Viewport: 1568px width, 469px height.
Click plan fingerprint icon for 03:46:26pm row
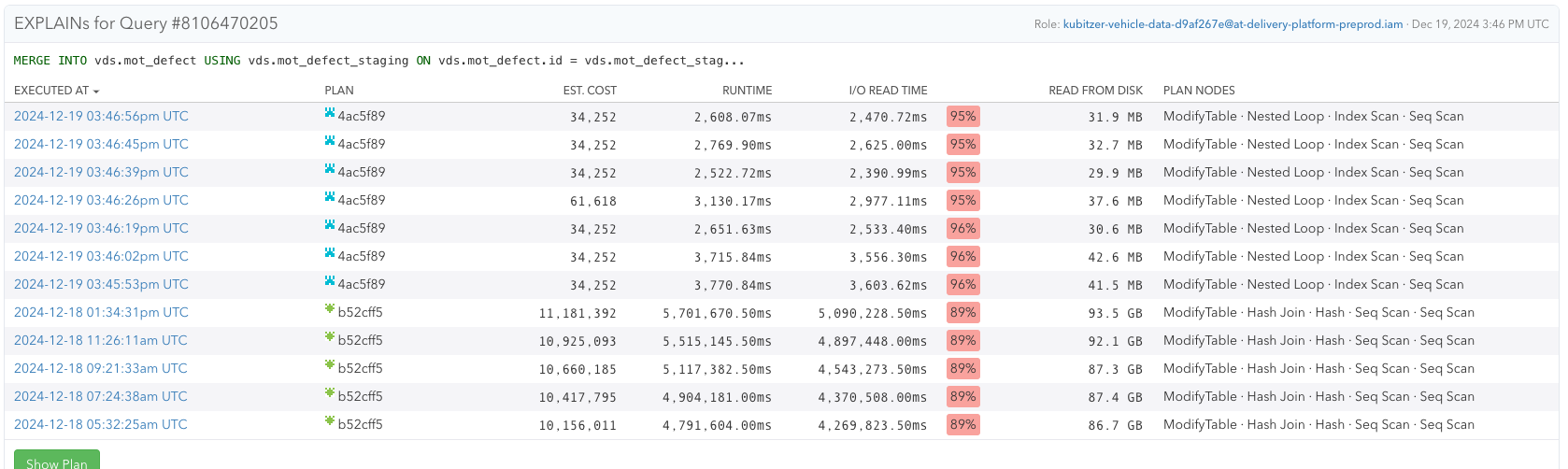click(329, 197)
